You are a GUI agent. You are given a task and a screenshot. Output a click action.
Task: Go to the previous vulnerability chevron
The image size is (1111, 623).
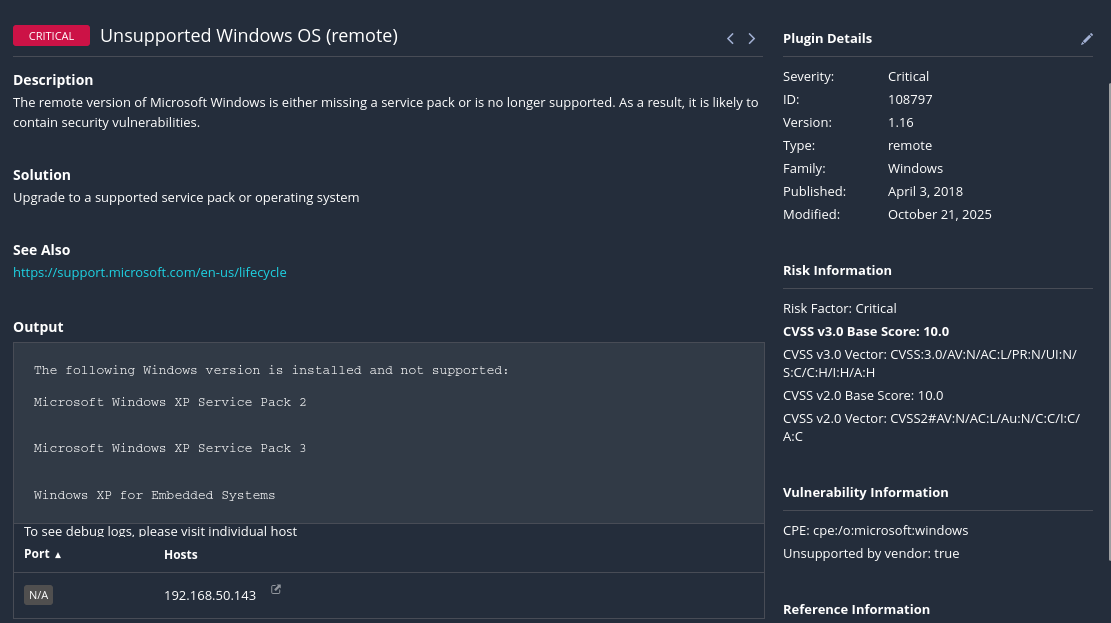click(x=730, y=39)
